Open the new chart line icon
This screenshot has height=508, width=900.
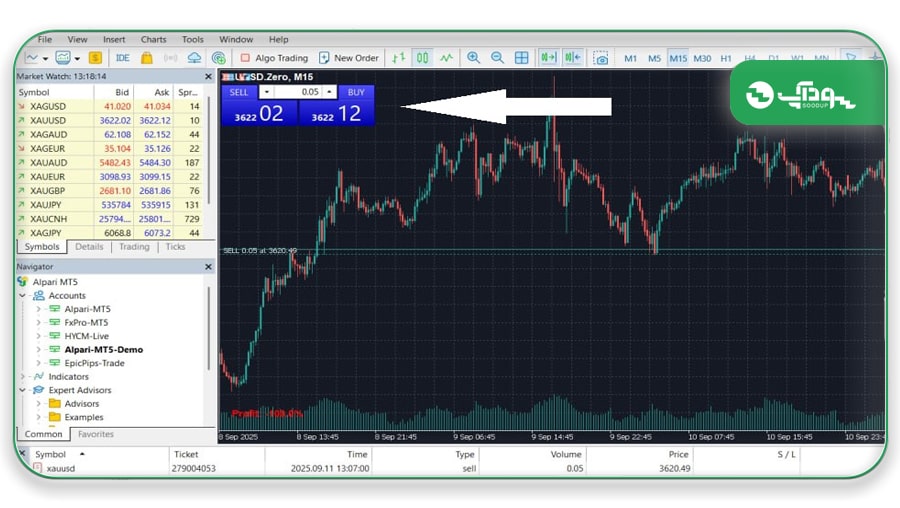tap(32, 57)
